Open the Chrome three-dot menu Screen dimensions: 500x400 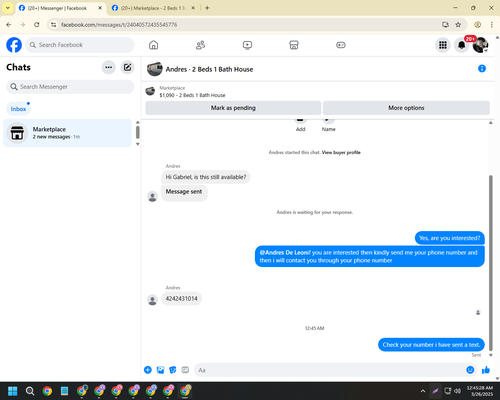pos(492,25)
